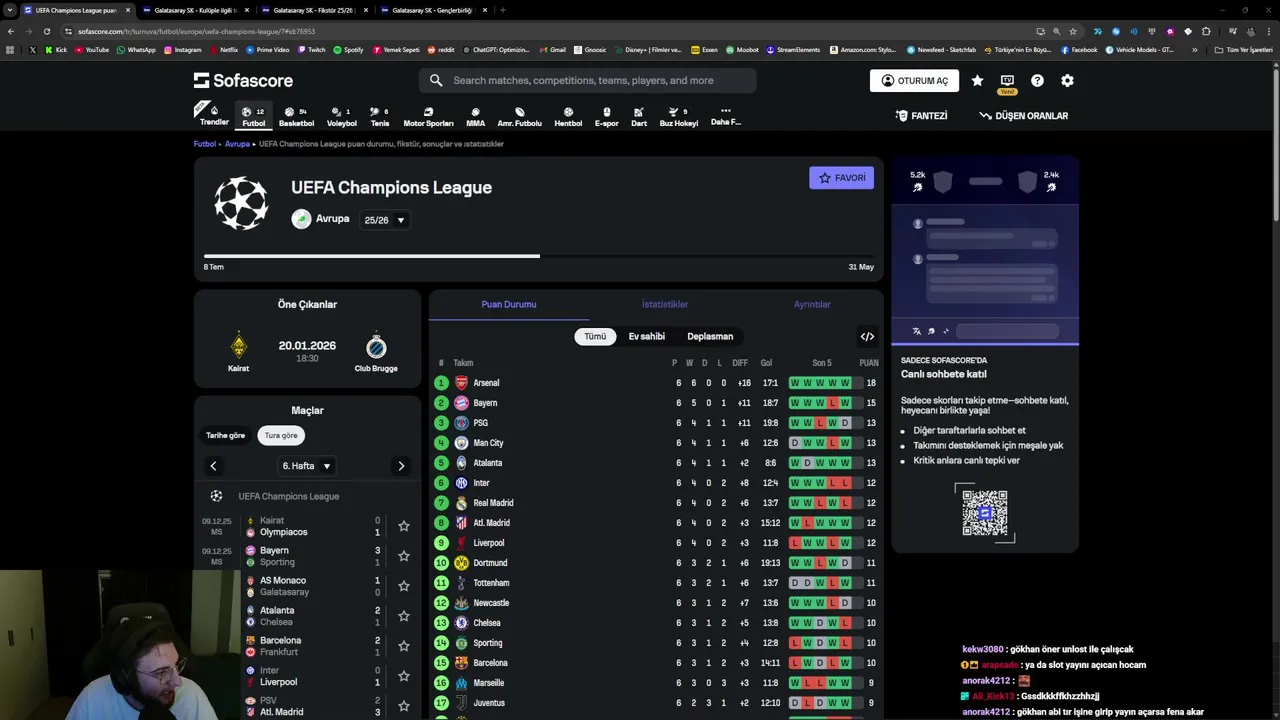Open Arsenal row in standings
The image size is (1280, 720).
point(657,383)
